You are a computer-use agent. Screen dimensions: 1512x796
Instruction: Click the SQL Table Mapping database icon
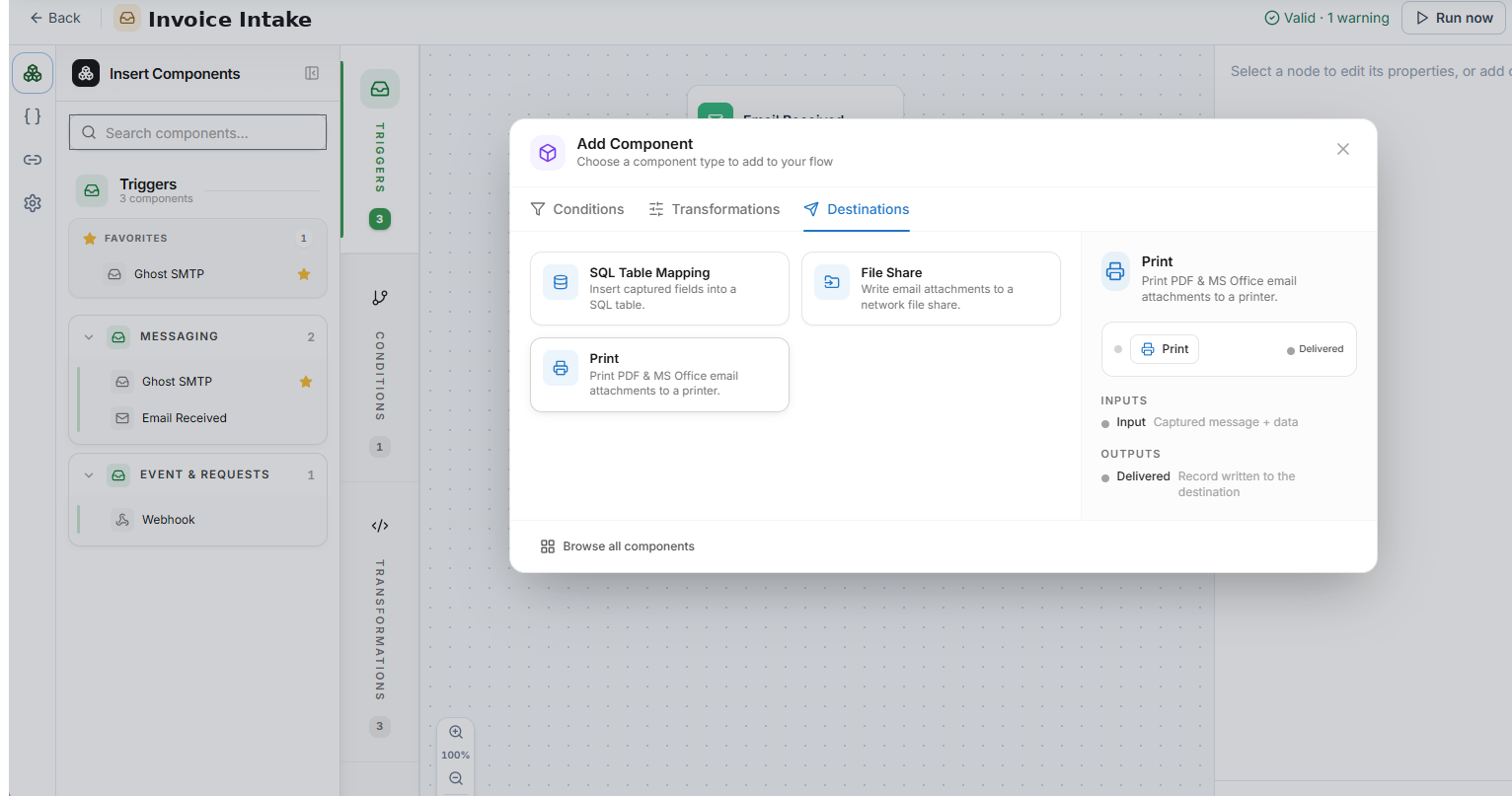pyautogui.click(x=561, y=282)
